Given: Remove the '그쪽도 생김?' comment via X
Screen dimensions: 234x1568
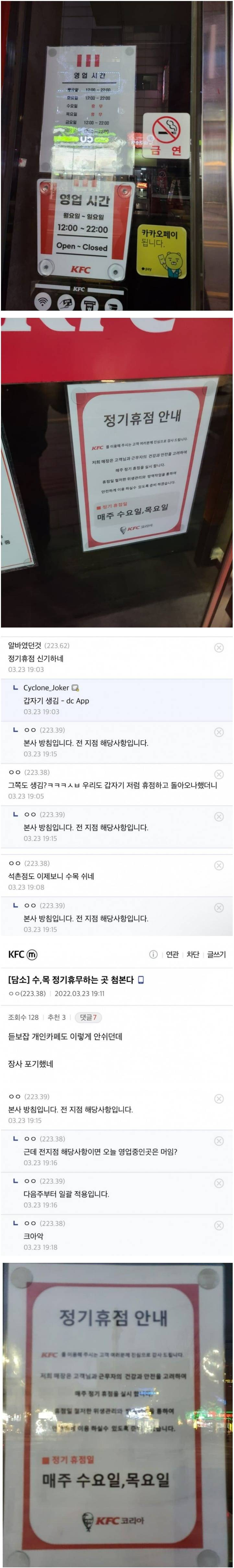Looking at the screenshot, I should (x=219, y=774).
